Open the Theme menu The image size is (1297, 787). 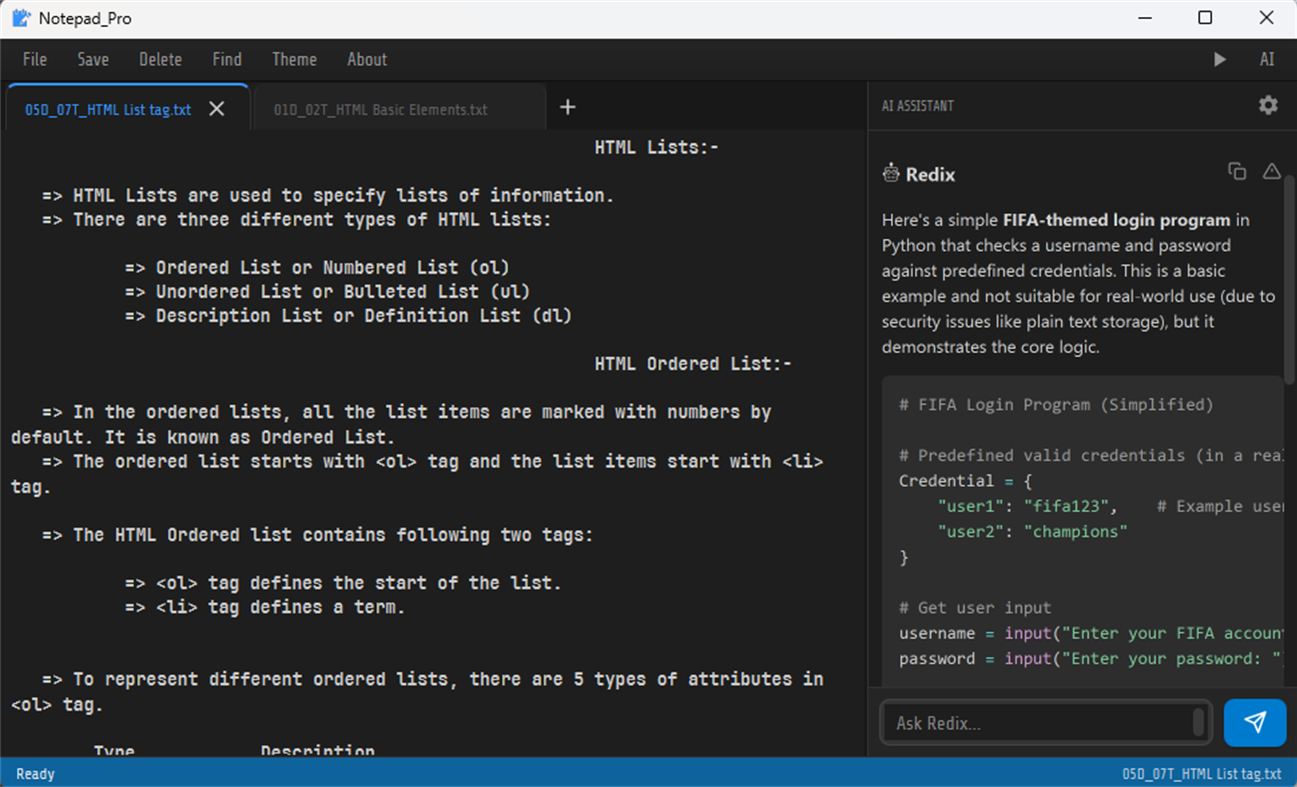294,60
